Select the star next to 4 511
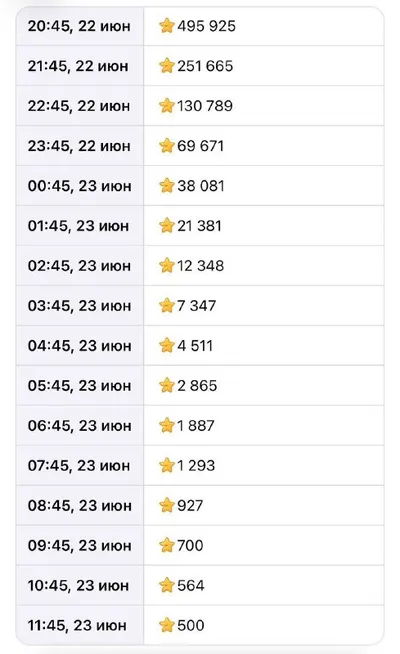The width and height of the screenshot is (400, 654). pyautogui.click(x=166, y=346)
